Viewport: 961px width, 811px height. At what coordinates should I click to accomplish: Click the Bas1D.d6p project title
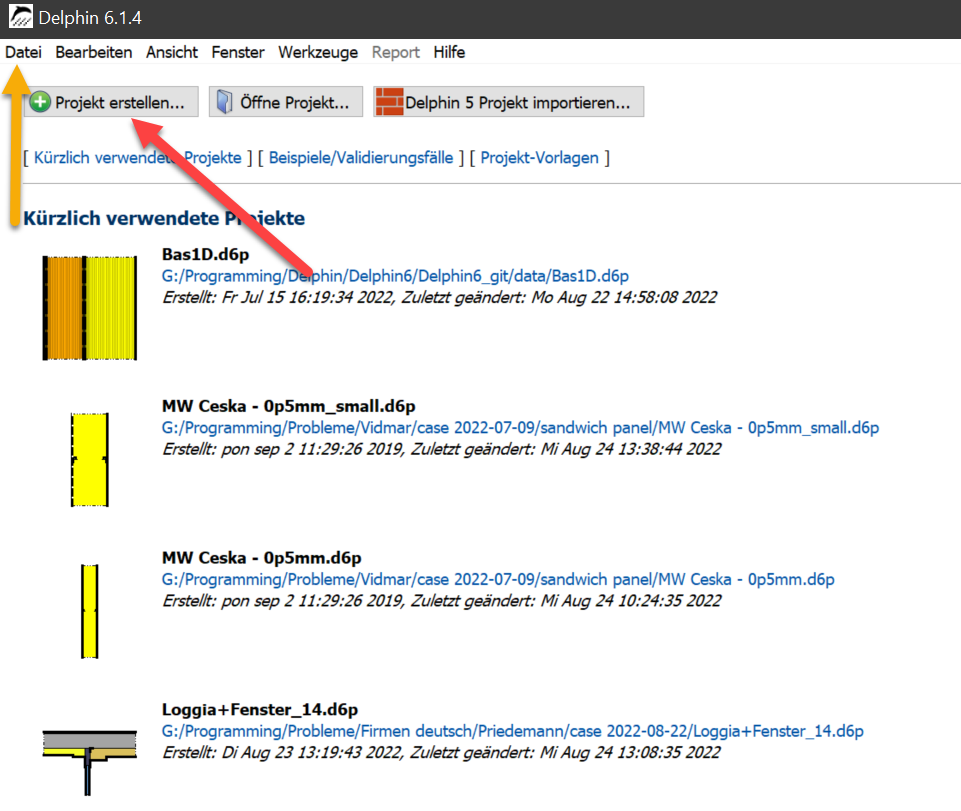tap(205, 254)
